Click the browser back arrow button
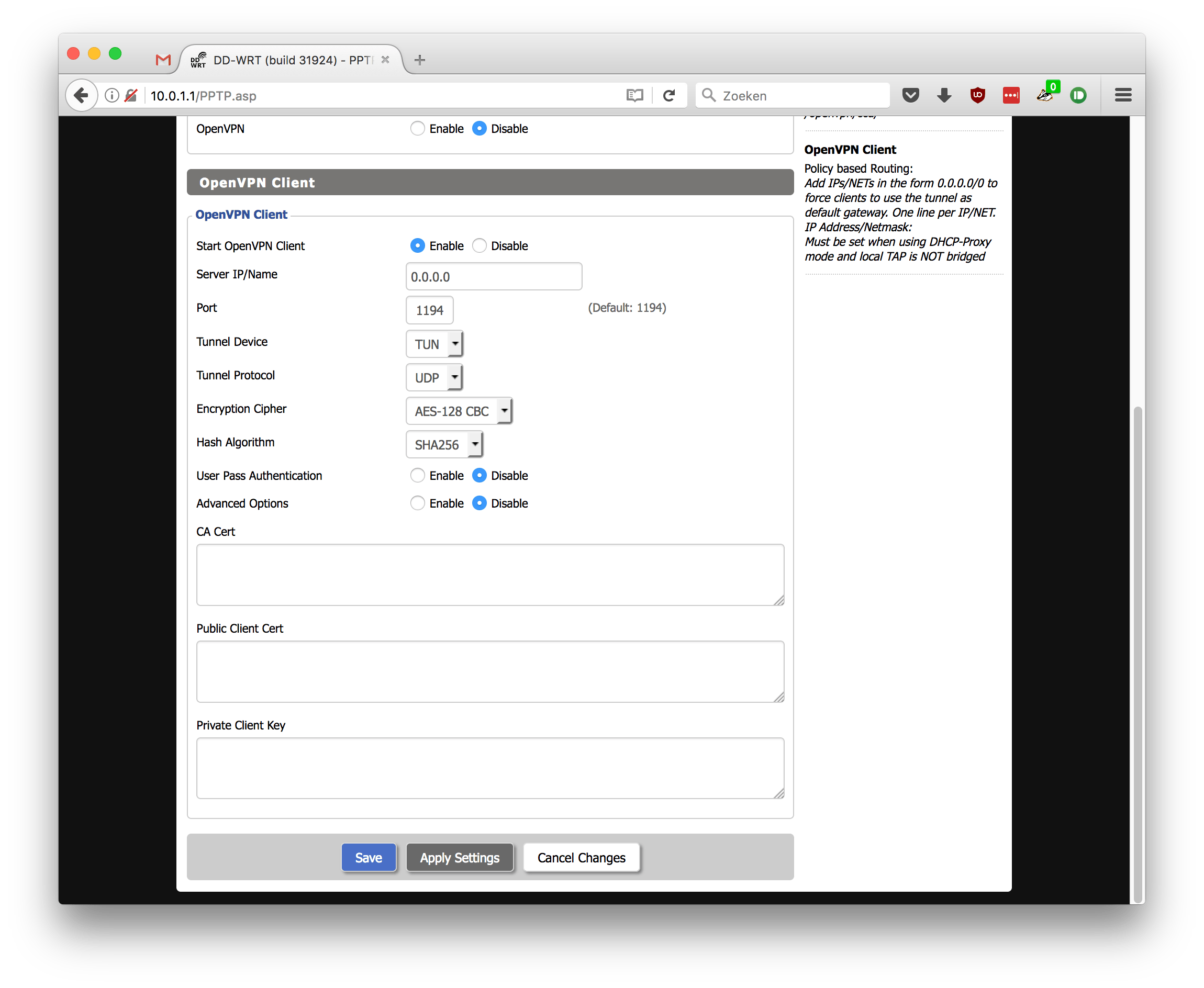This screenshot has height=988, width=1204. (x=82, y=95)
